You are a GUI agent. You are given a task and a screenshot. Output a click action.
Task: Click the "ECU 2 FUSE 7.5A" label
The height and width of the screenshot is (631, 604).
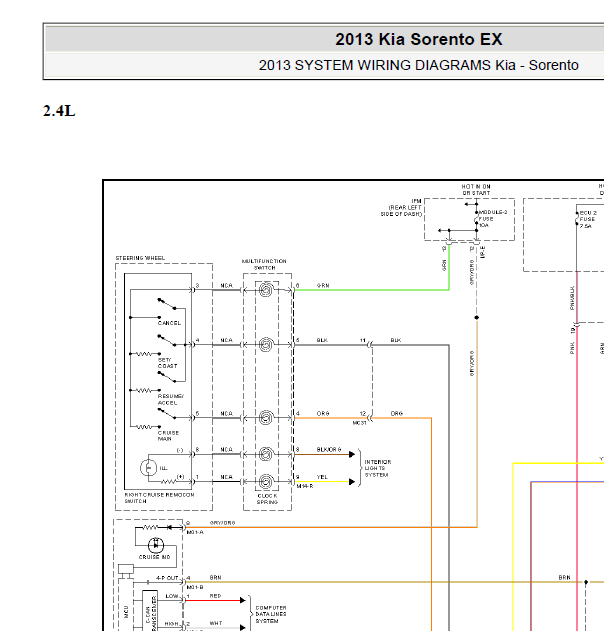588,219
